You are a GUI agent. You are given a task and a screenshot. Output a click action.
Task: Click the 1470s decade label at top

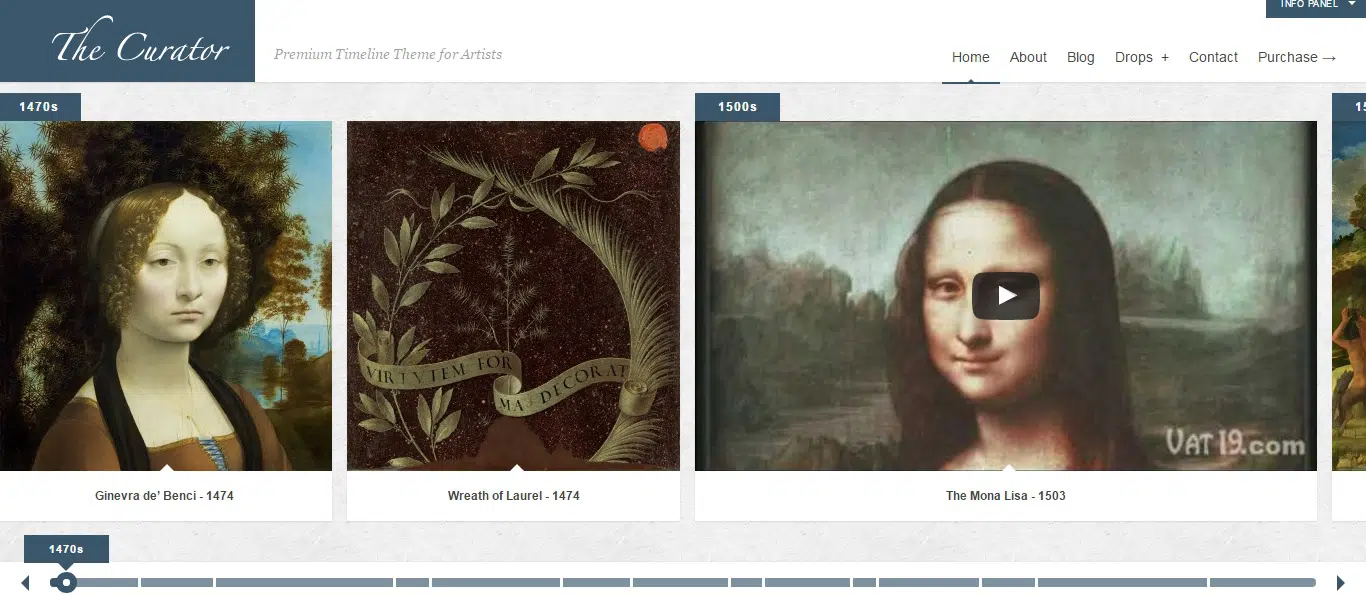[x=39, y=107]
